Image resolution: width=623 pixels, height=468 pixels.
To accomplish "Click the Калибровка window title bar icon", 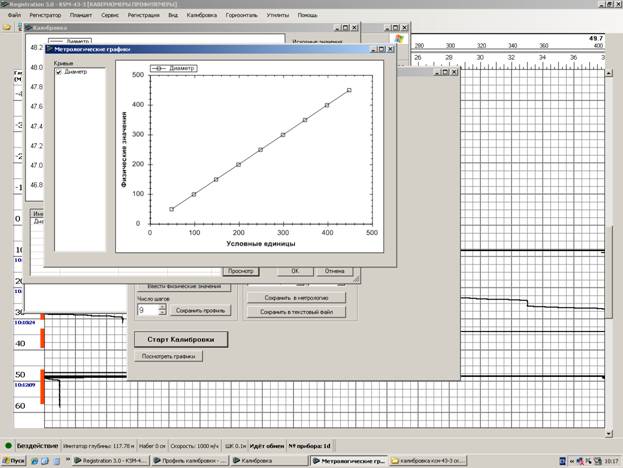I will (x=28, y=28).
